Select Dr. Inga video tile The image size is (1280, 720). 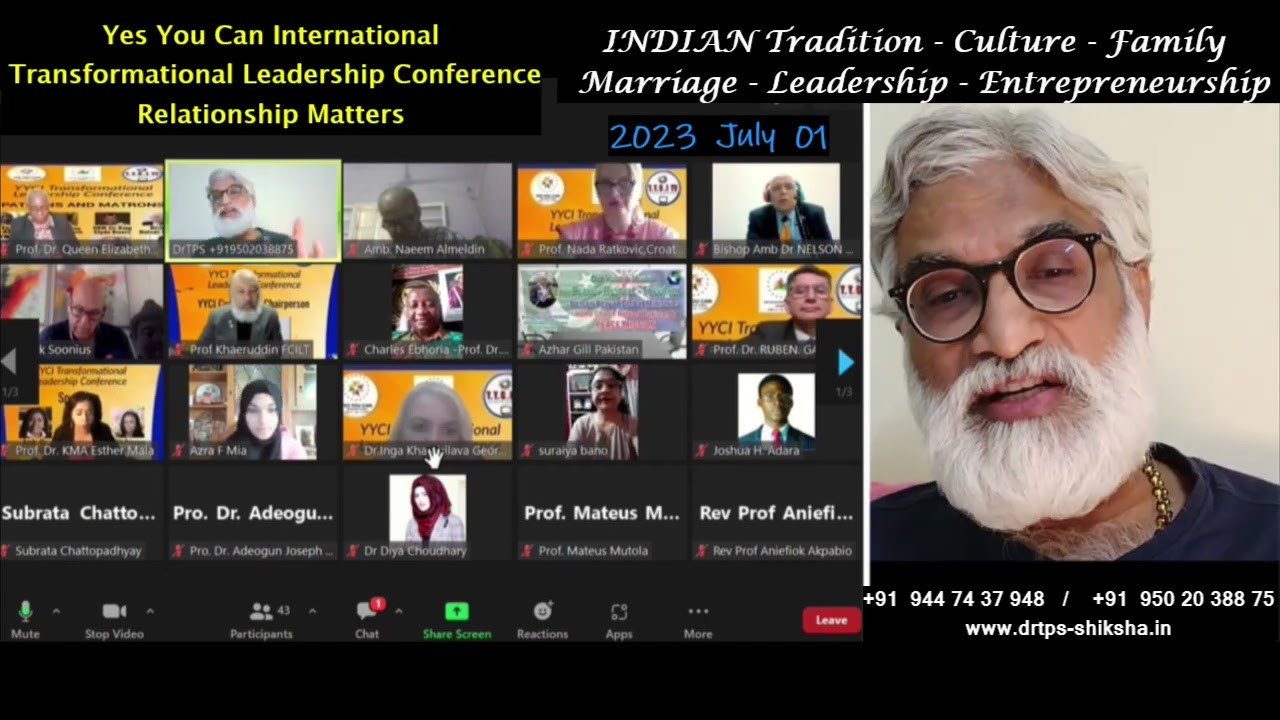coord(427,412)
